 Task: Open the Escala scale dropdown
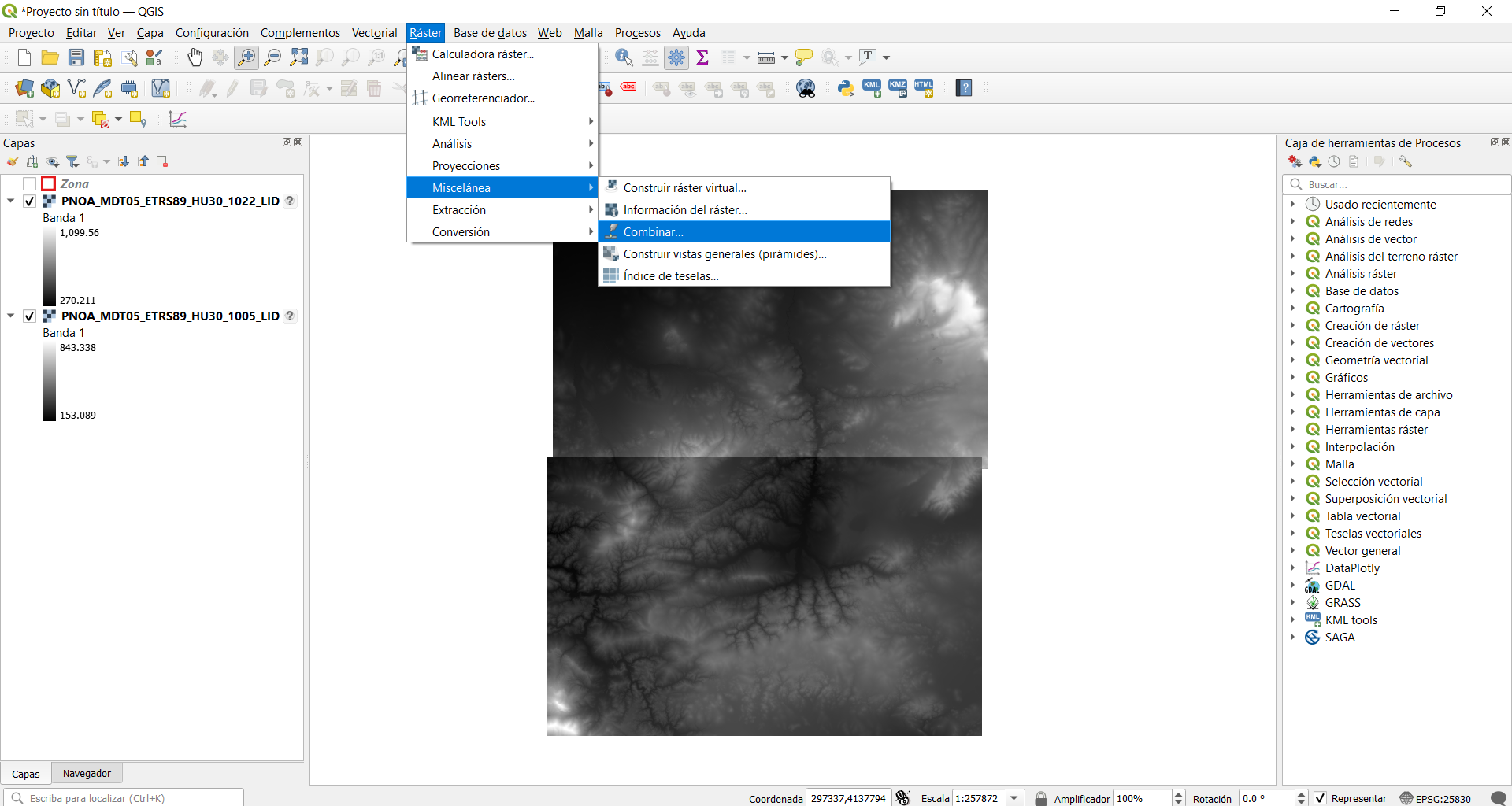(1014, 798)
